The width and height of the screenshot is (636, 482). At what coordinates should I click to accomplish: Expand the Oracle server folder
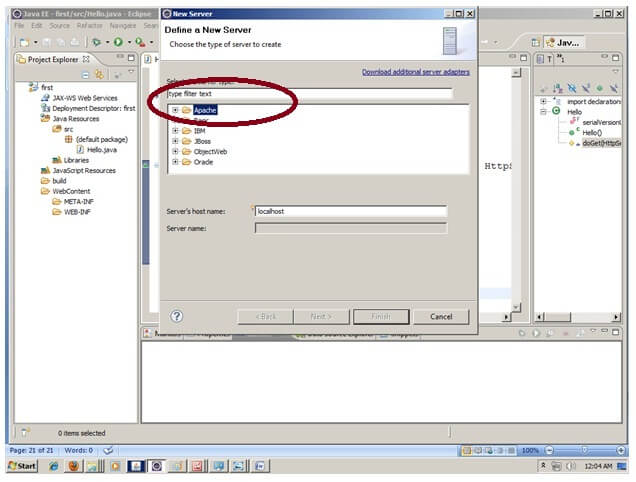click(x=175, y=162)
